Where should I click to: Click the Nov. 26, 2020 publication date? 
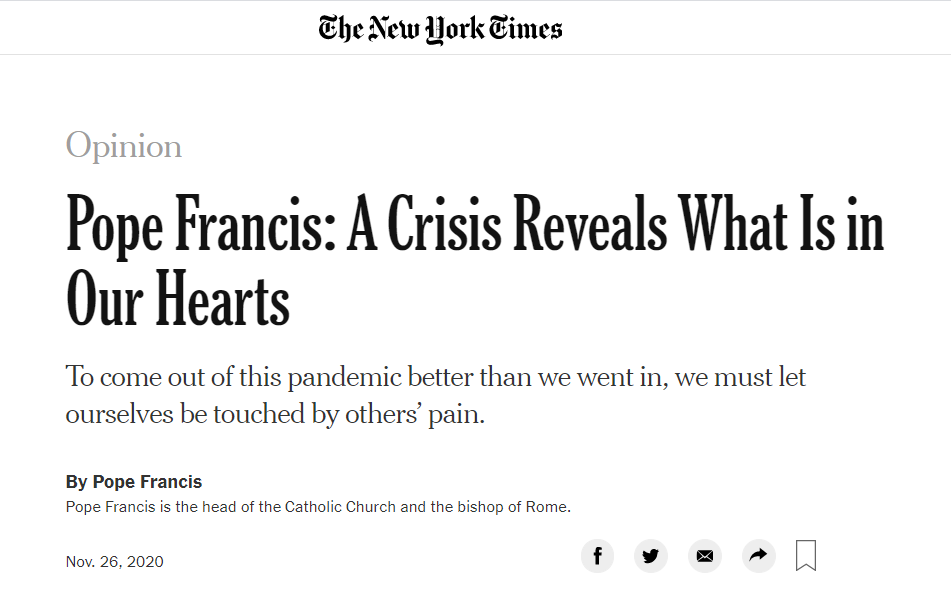[115, 561]
